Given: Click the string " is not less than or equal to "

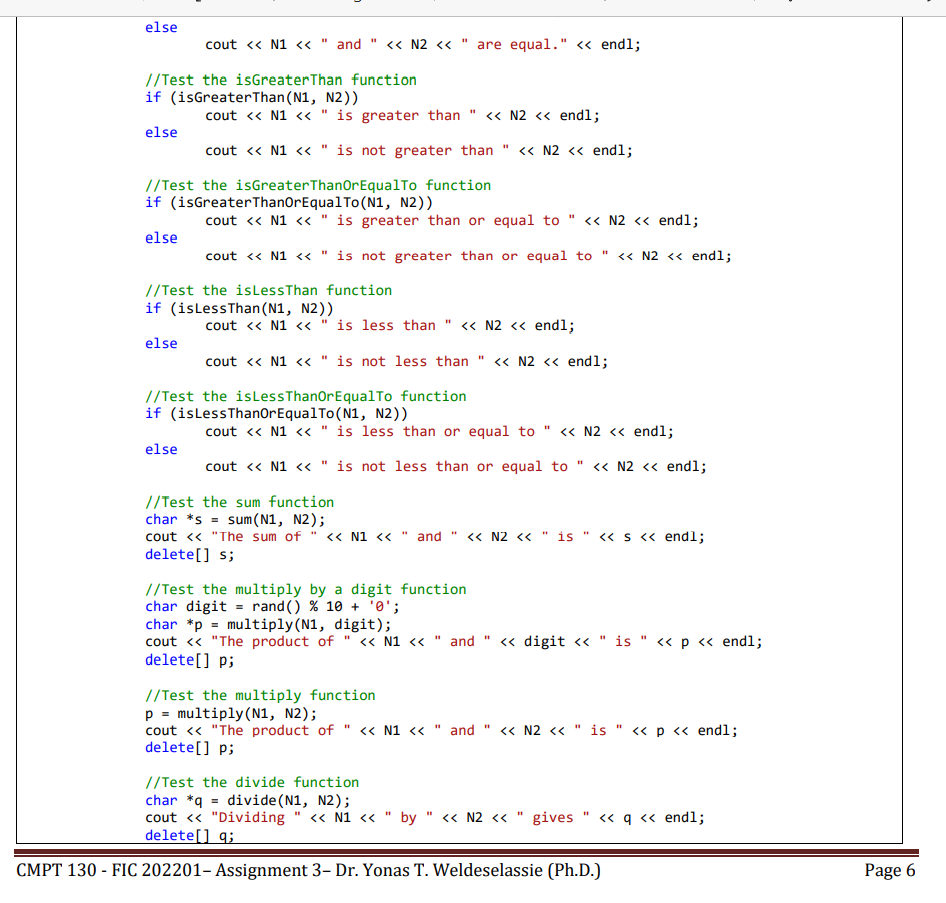Looking at the screenshot, I should 452,467.
